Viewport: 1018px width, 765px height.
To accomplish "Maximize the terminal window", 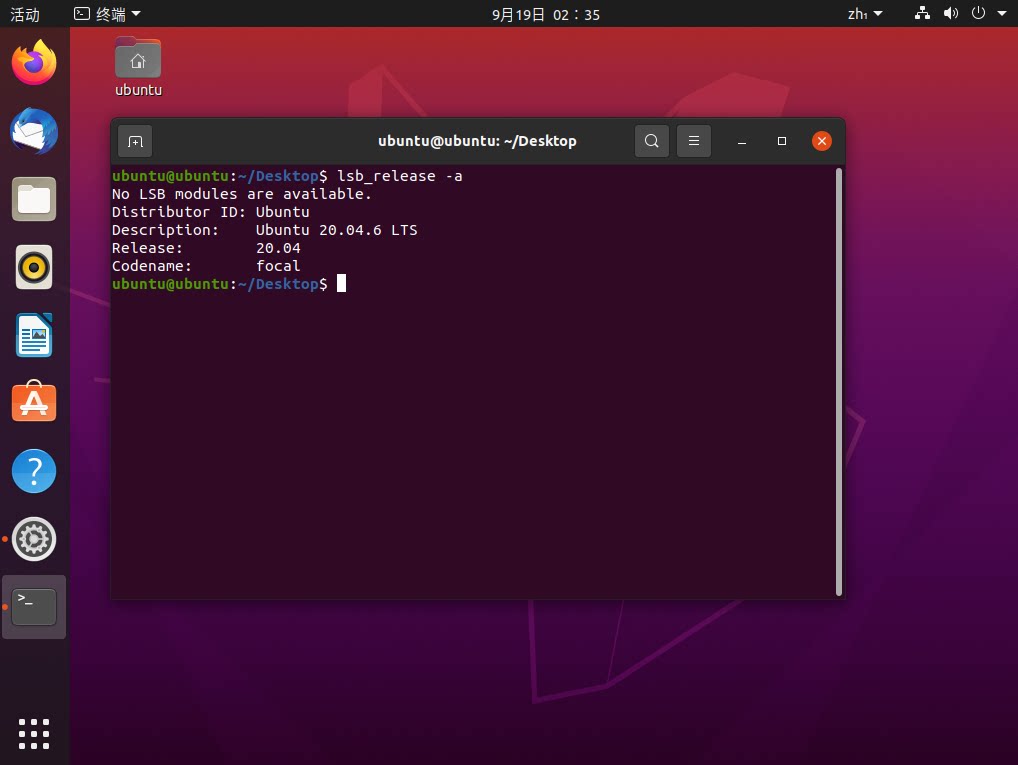I will (782, 141).
